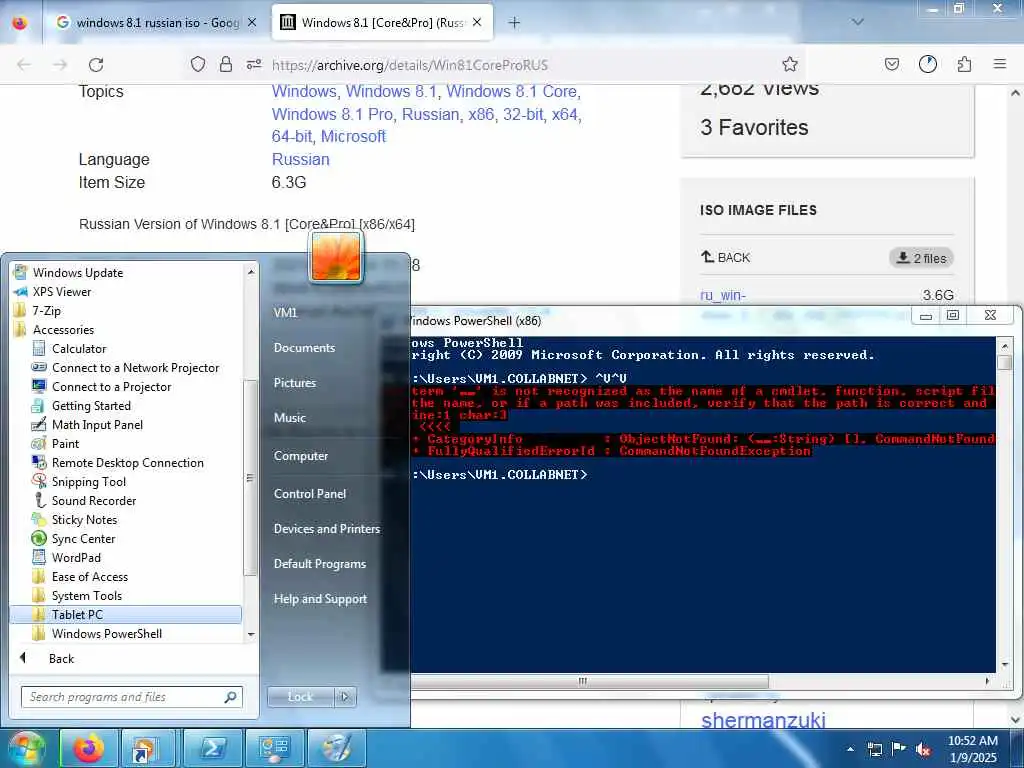Open Getting Started item
Viewport: 1024px width, 768px height.
tap(91, 406)
